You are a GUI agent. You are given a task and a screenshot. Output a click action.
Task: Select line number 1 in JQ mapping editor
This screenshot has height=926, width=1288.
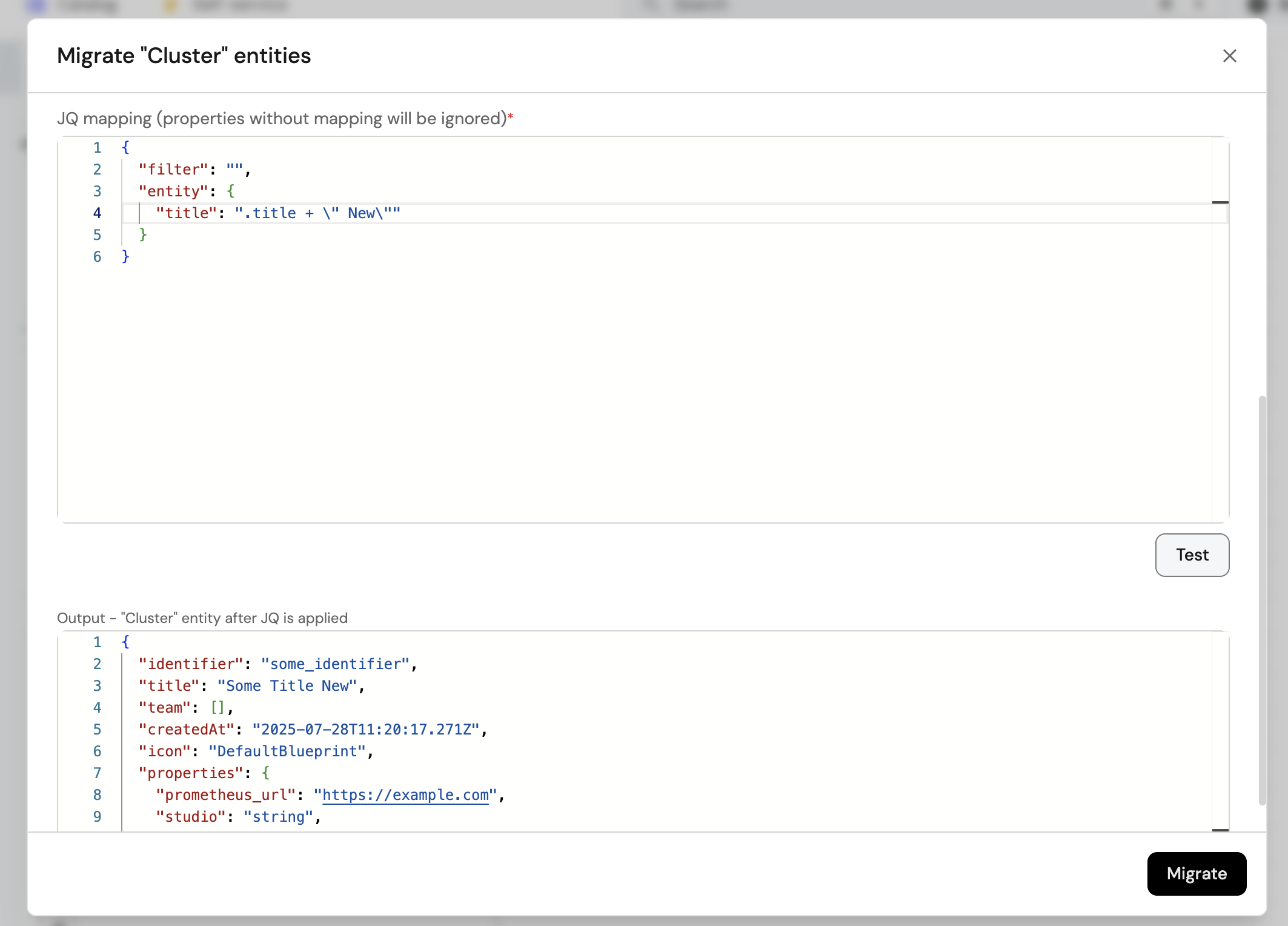tap(97, 148)
